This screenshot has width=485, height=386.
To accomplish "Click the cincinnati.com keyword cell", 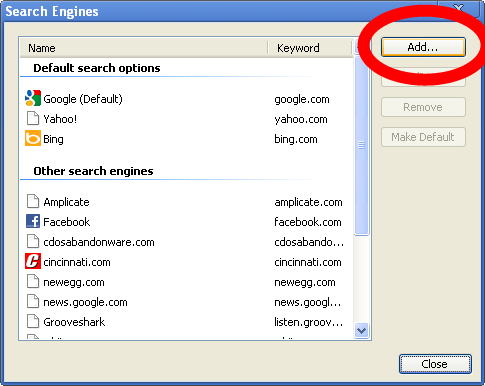I will (308, 262).
